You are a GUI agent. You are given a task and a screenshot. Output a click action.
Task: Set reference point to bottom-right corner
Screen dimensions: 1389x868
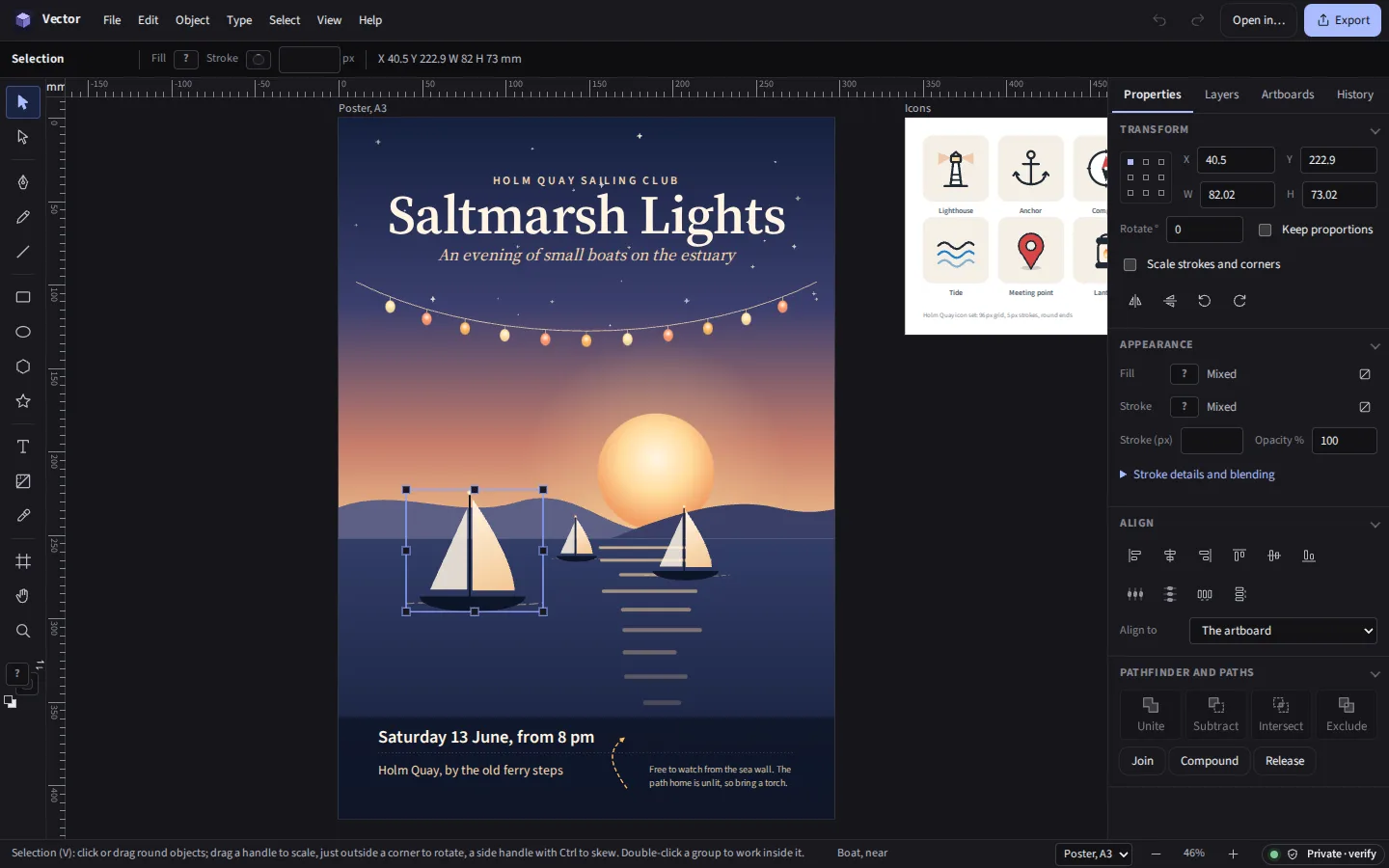[x=1161, y=193]
